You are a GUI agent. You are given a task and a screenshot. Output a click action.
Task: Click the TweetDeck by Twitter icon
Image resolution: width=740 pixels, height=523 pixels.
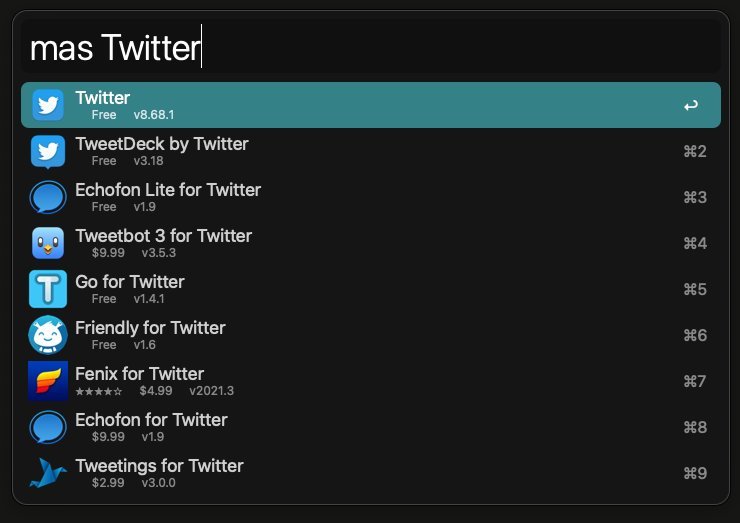[48, 151]
